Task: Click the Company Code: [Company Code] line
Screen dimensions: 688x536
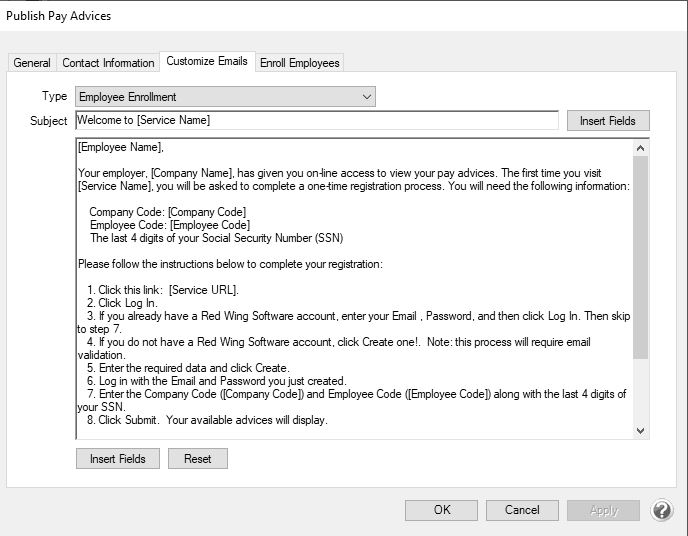Action: click(x=168, y=212)
